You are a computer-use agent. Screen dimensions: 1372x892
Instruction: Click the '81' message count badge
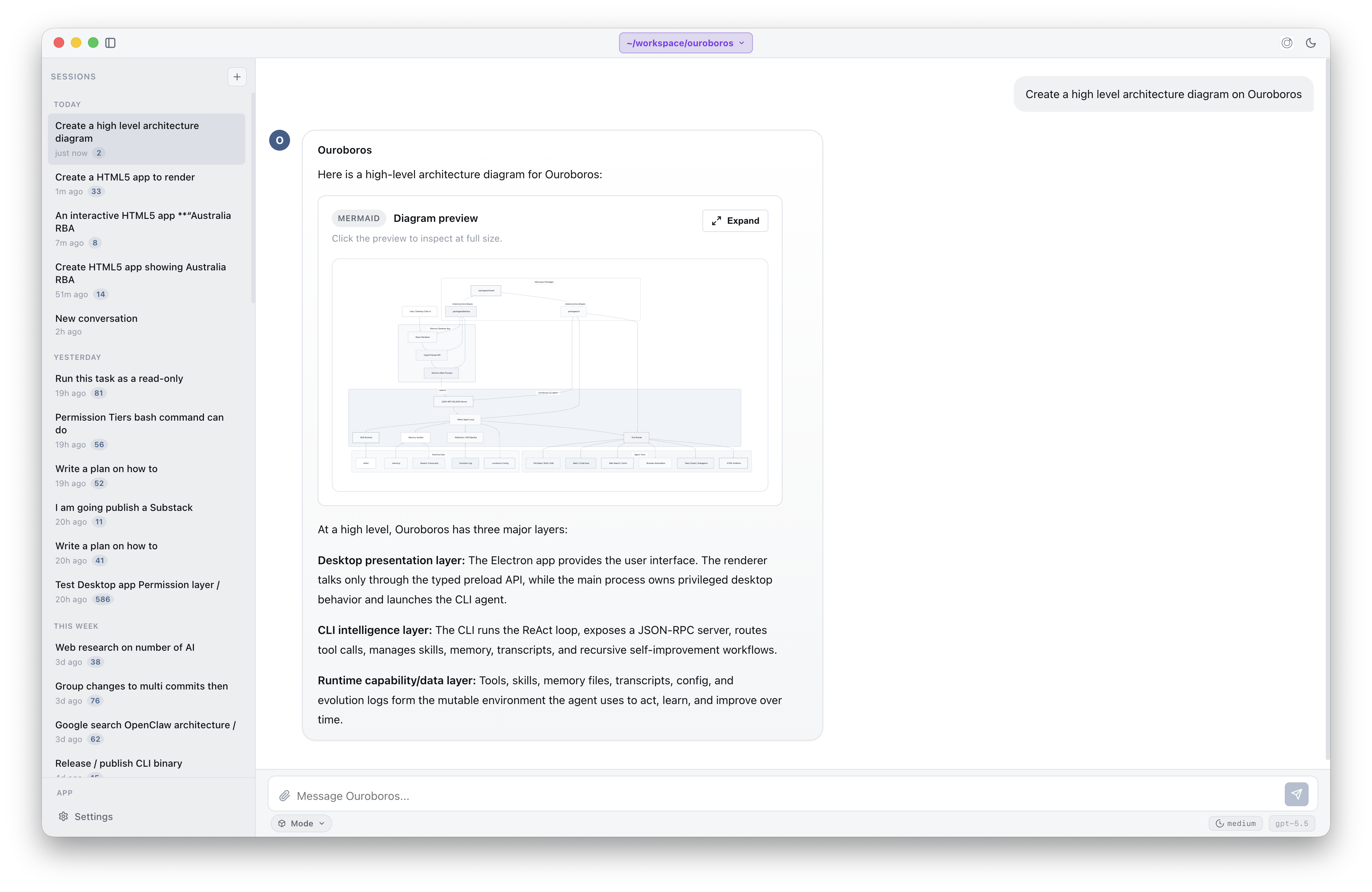98,393
